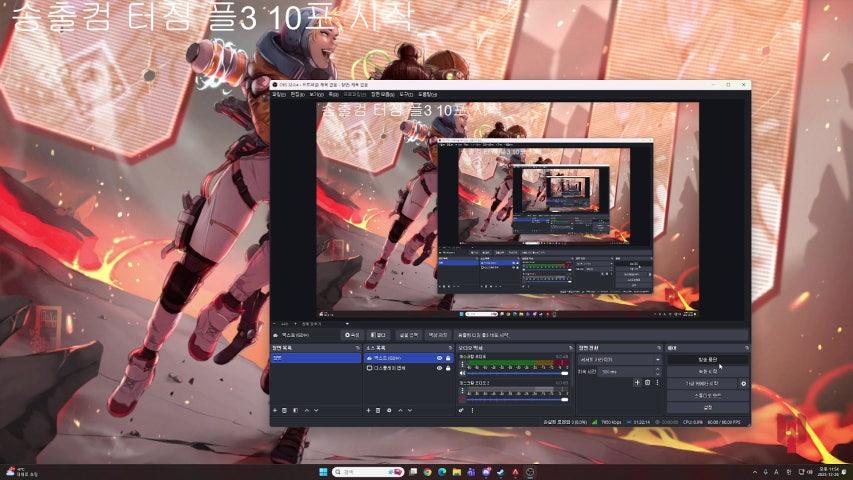Open advanced audio properties gear in mixer
The image size is (853, 480).
pos(461,410)
